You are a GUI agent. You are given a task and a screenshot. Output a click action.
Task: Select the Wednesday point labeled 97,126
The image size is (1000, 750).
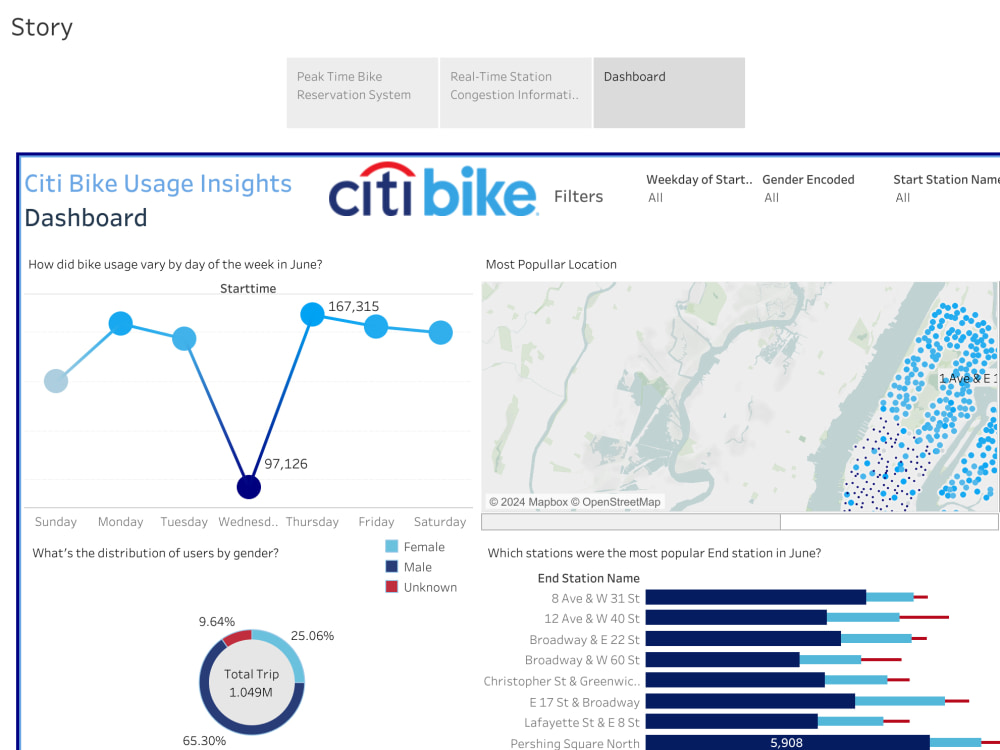coord(248,486)
